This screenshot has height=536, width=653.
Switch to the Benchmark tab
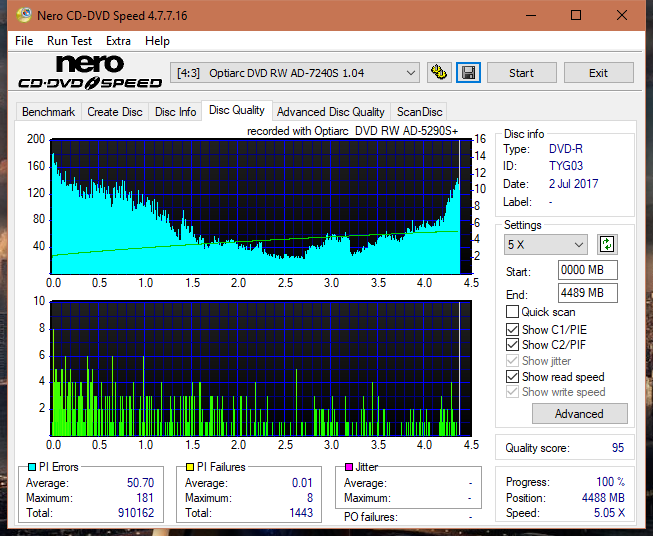tap(48, 112)
